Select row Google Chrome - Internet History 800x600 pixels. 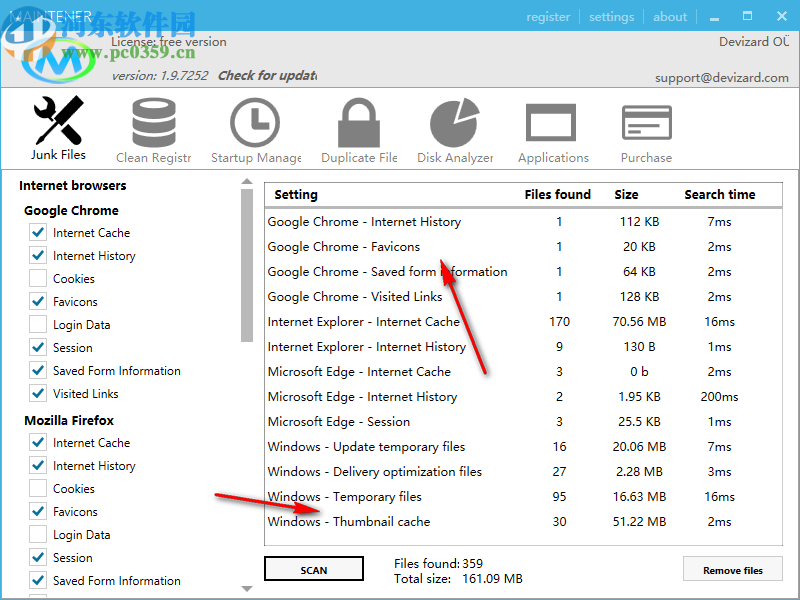pyautogui.click(x=523, y=222)
